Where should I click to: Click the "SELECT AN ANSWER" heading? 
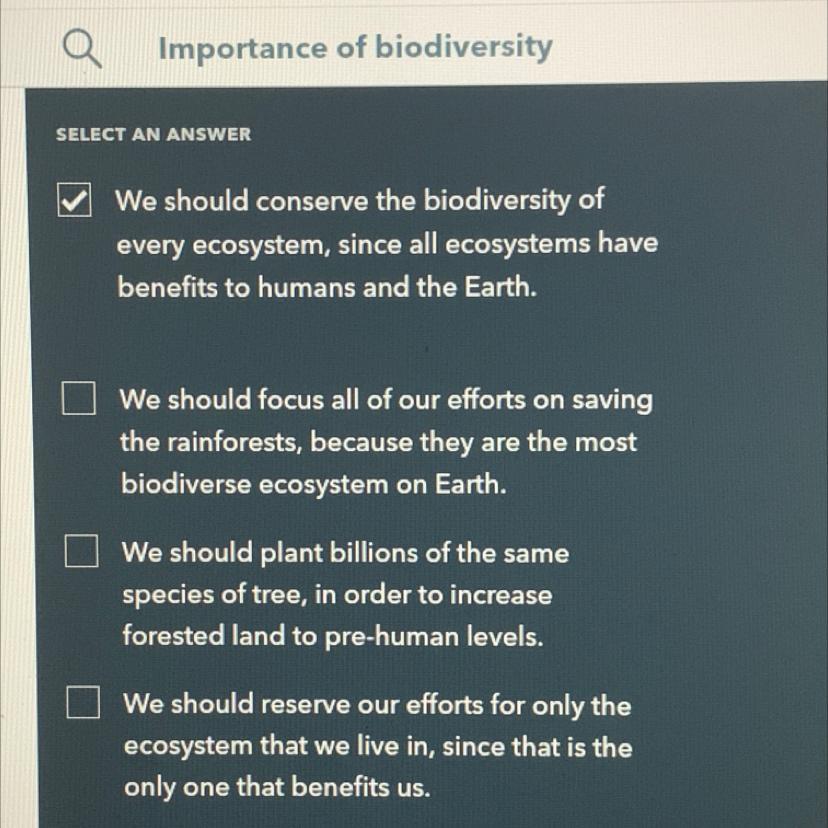click(x=154, y=134)
